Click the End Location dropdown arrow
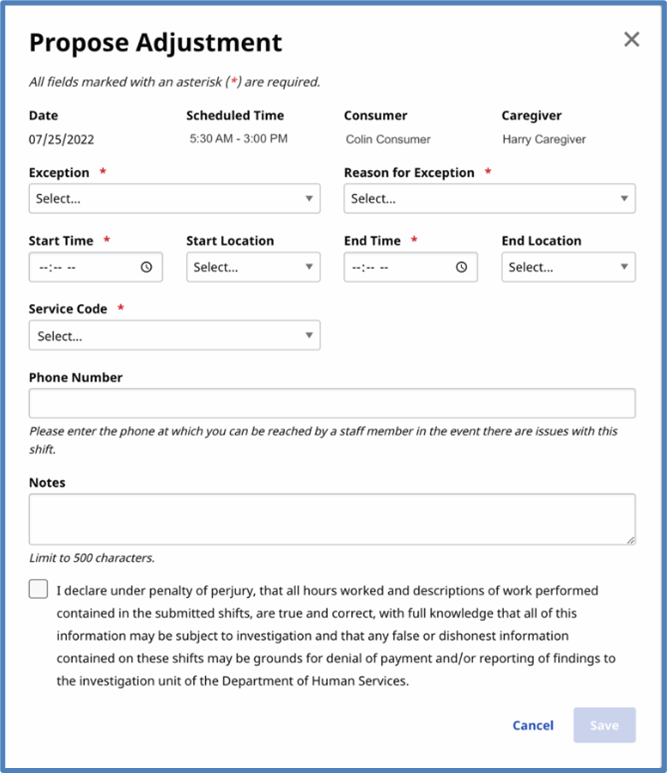 click(x=624, y=267)
